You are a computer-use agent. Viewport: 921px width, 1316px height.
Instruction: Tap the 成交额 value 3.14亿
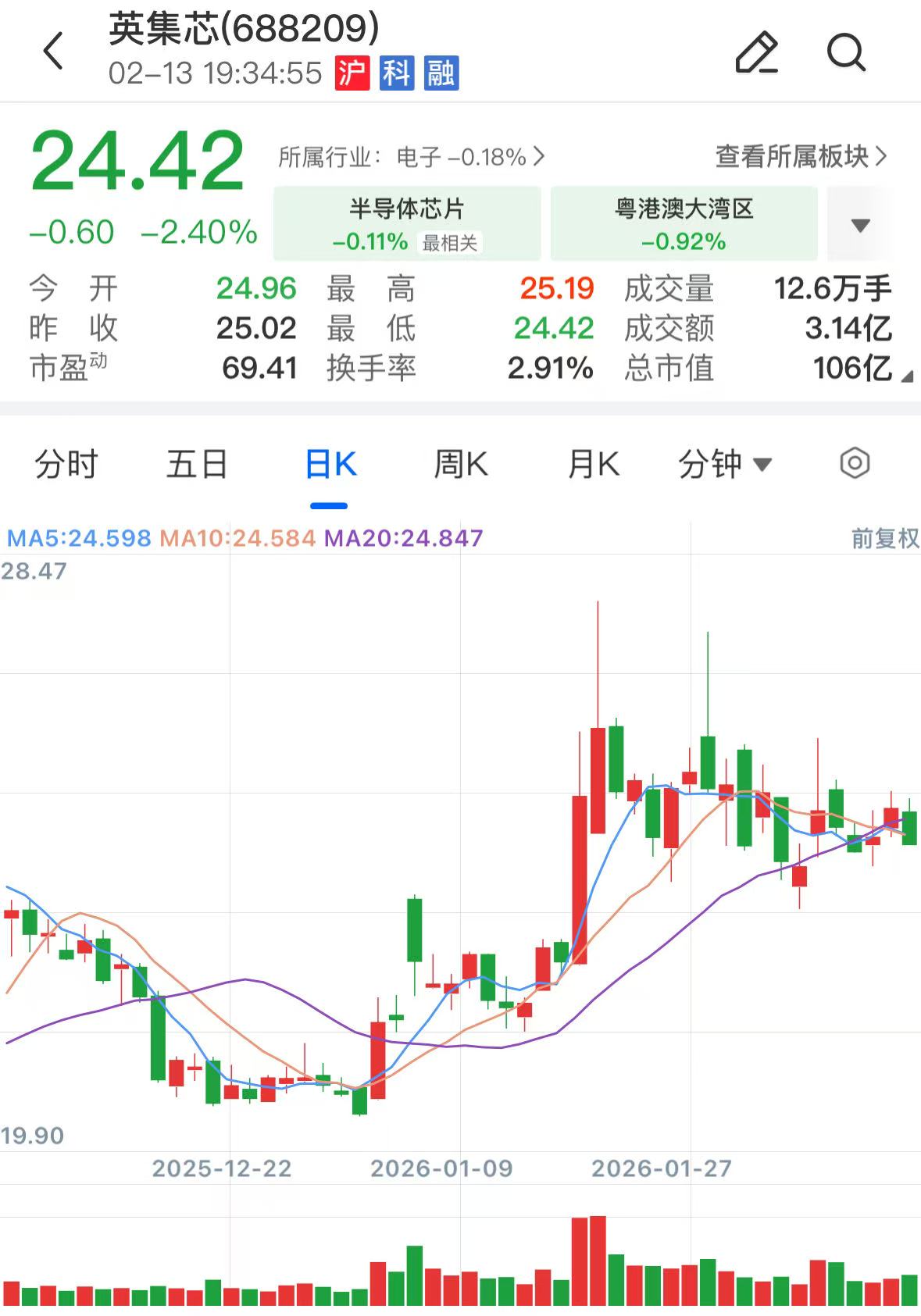(x=848, y=328)
